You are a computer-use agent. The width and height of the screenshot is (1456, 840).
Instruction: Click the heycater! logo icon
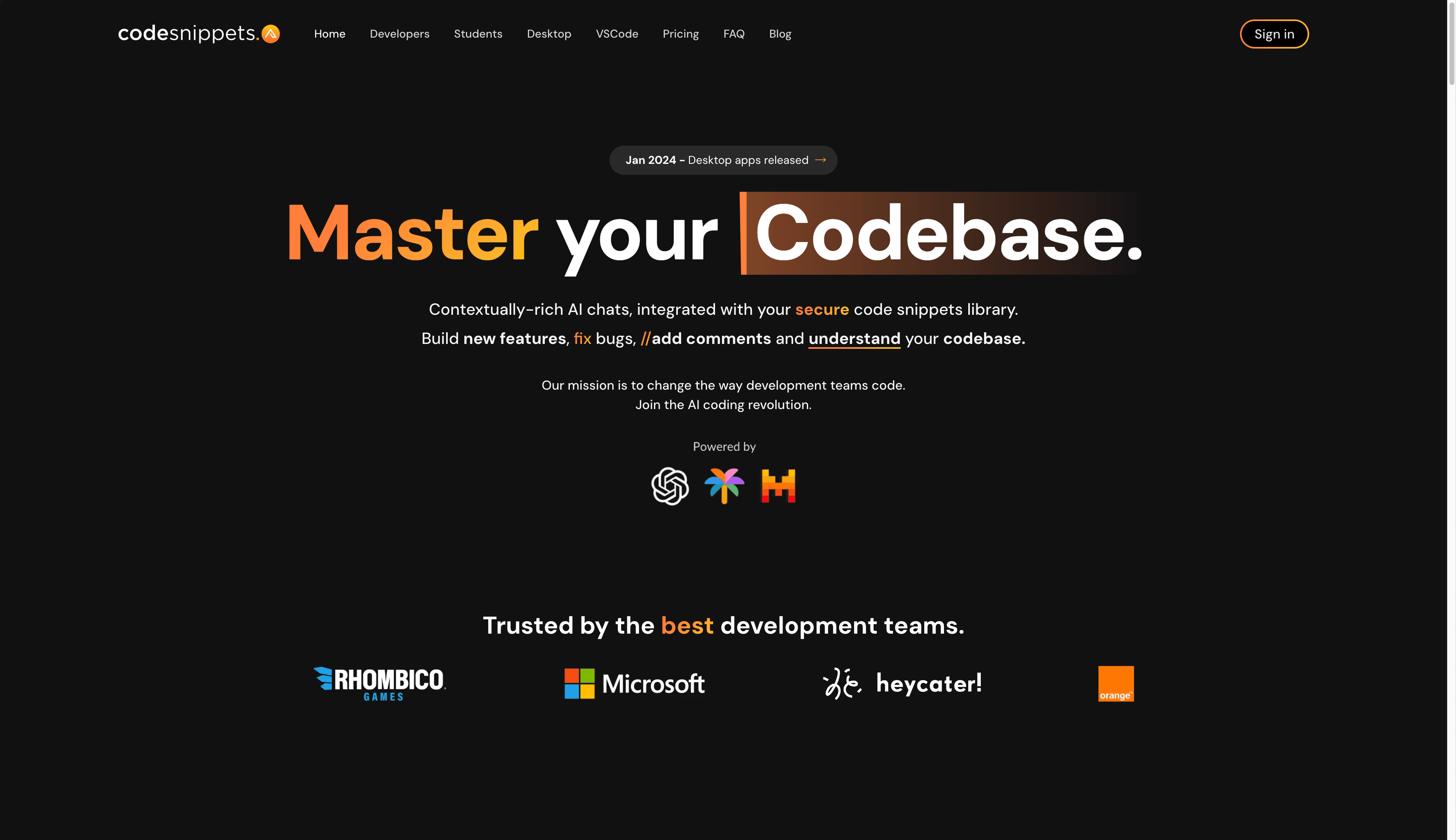tap(842, 683)
